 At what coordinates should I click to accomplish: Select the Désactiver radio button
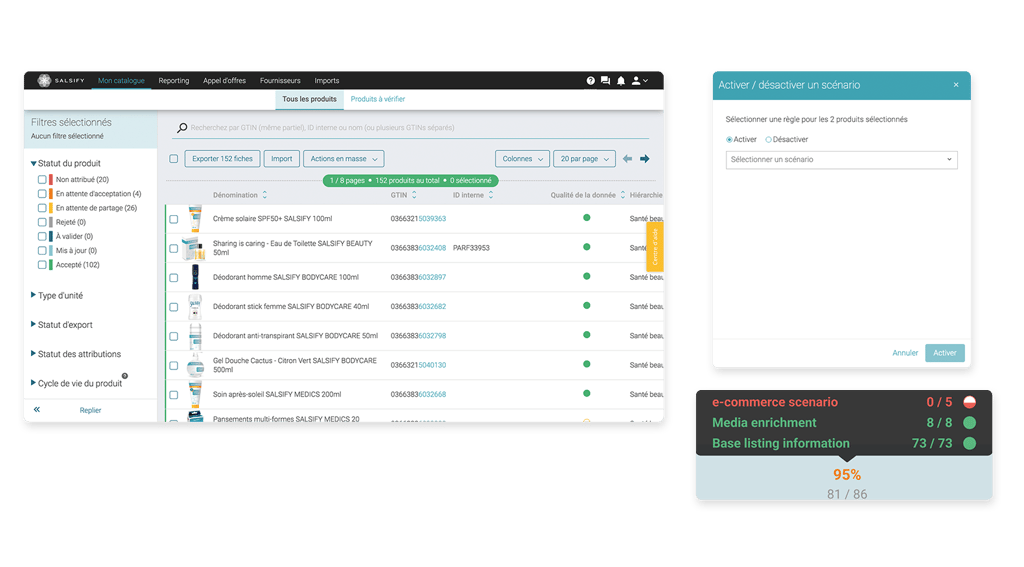pos(768,140)
